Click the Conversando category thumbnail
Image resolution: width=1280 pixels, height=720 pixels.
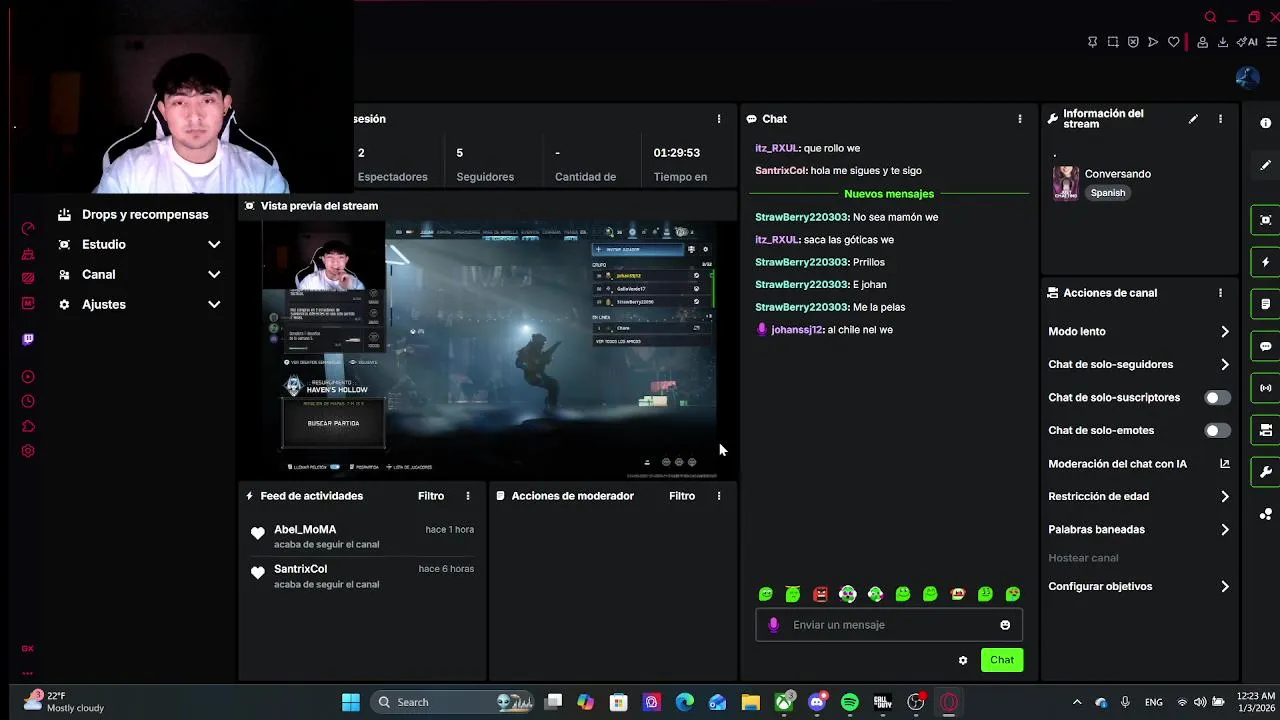point(1066,183)
